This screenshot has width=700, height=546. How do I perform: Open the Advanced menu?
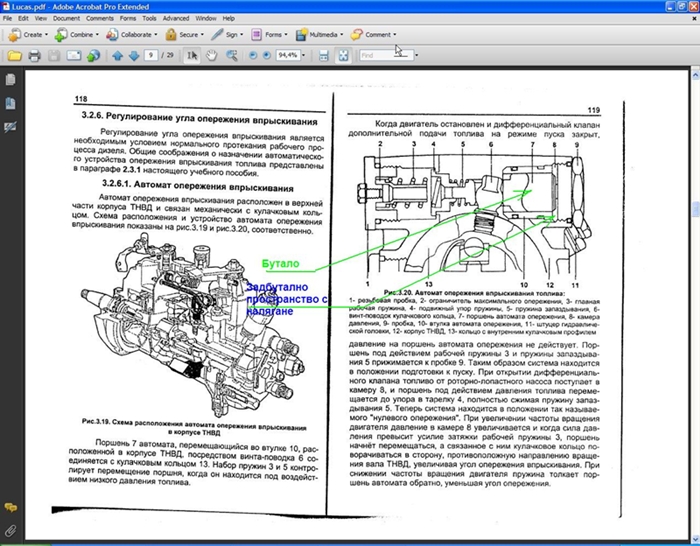(x=175, y=18)
